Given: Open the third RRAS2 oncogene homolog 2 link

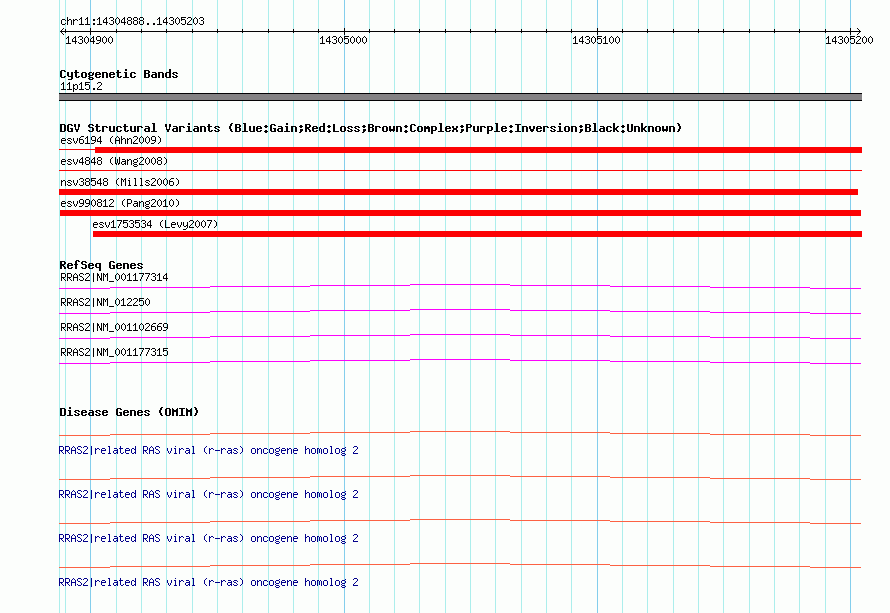Looking at the screenshot, I should 208,539.
